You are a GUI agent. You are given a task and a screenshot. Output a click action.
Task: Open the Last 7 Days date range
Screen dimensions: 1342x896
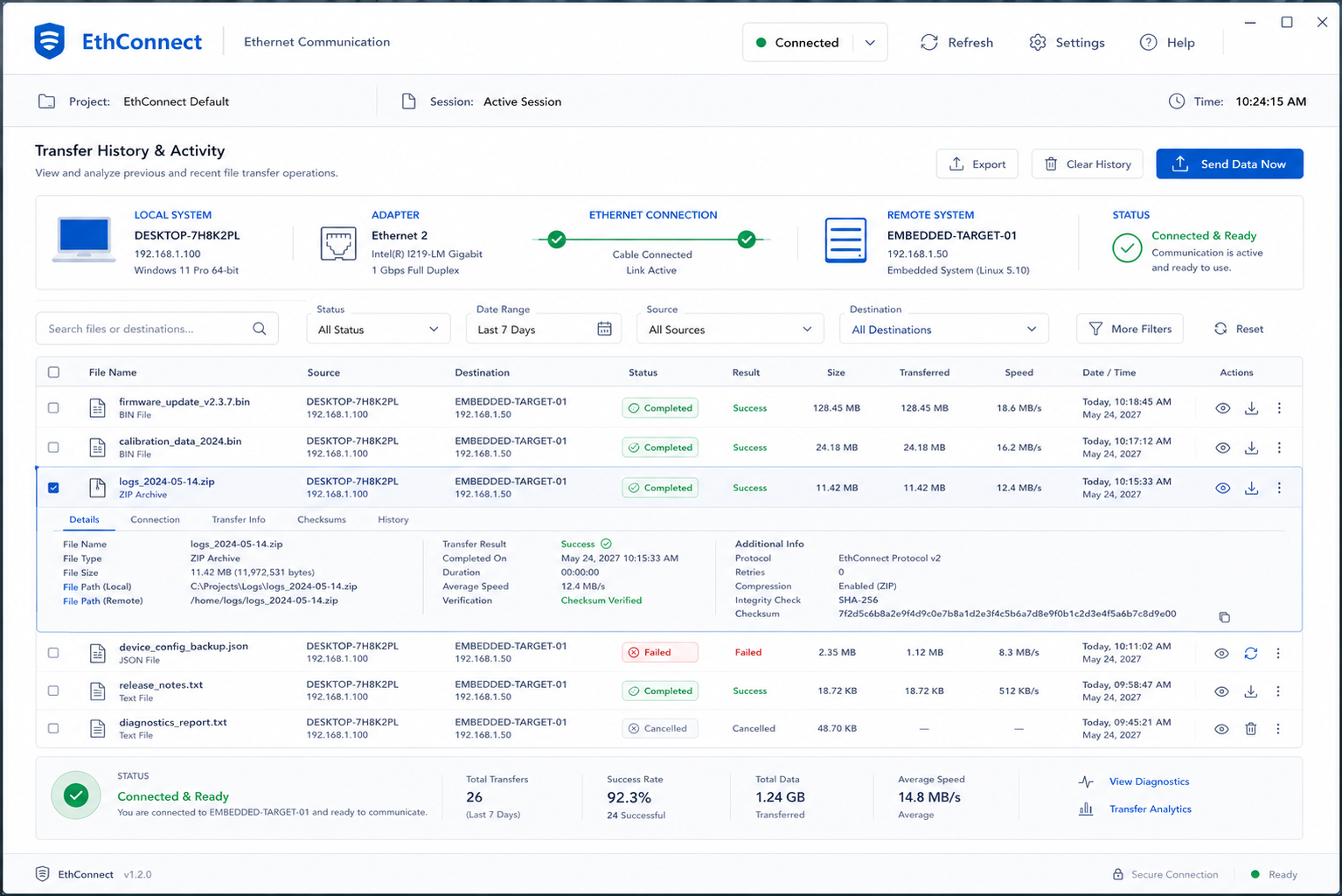tap(544, 329)
